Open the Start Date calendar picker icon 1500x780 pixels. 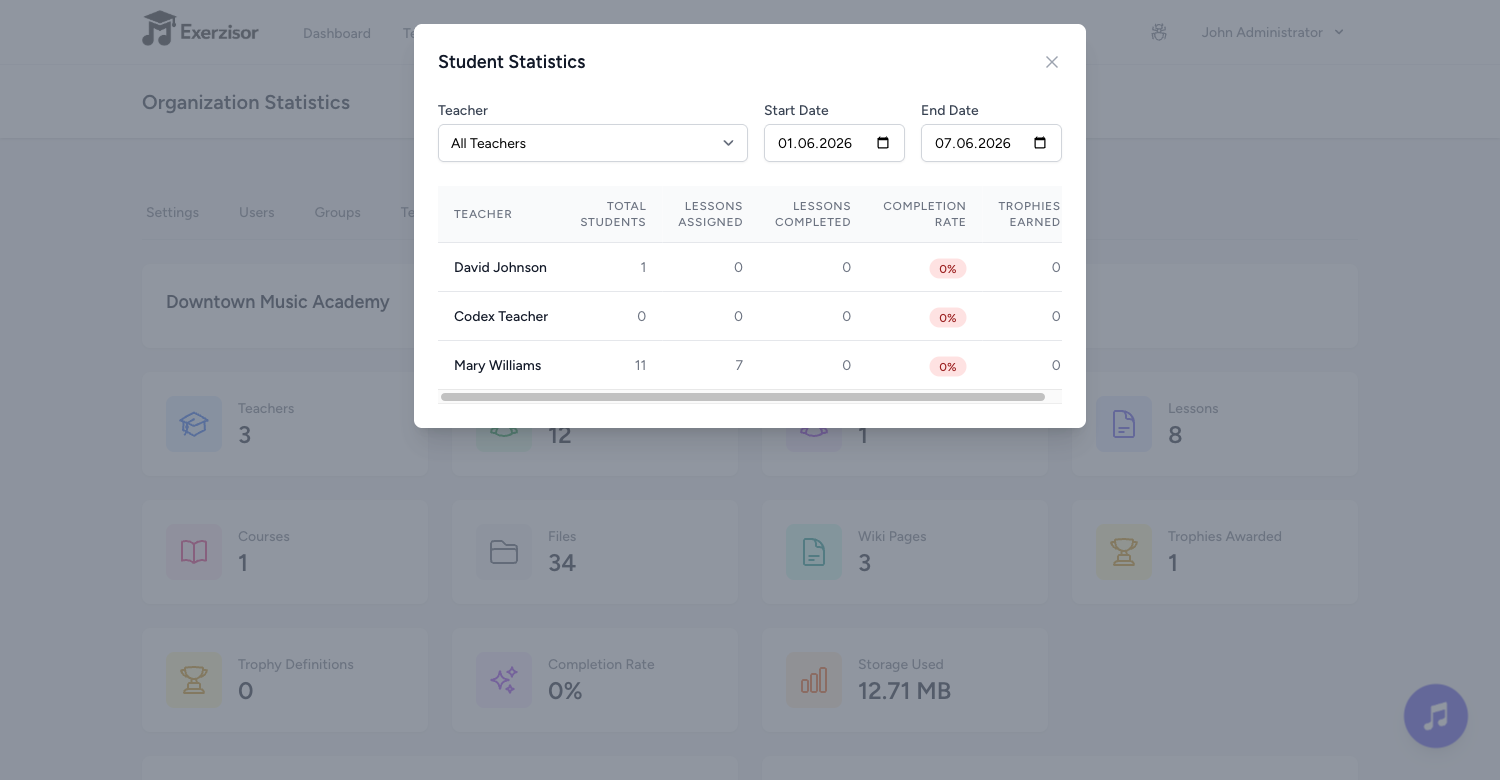click(x=883, y=143)
